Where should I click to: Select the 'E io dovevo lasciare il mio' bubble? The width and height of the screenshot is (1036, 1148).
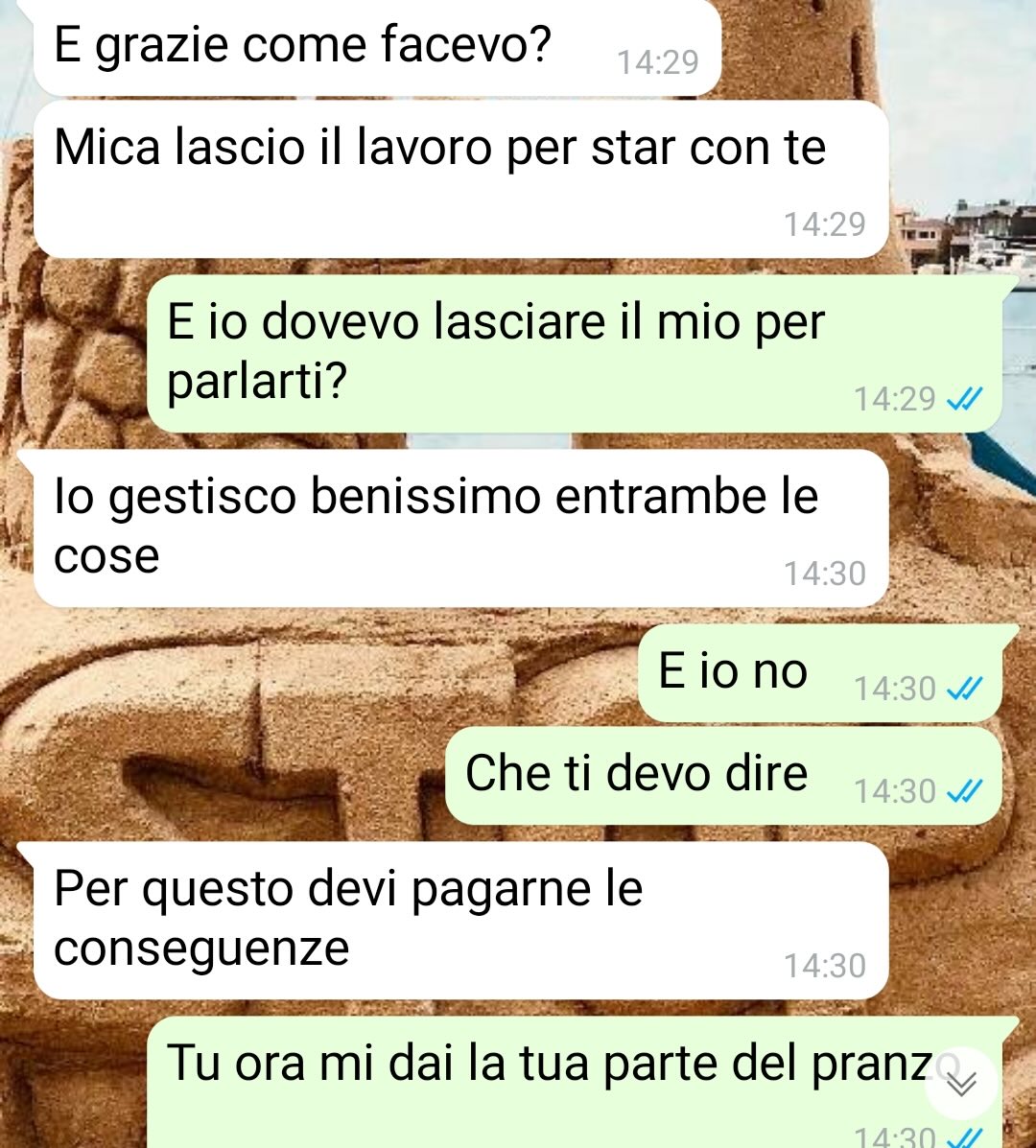[575, 354]
